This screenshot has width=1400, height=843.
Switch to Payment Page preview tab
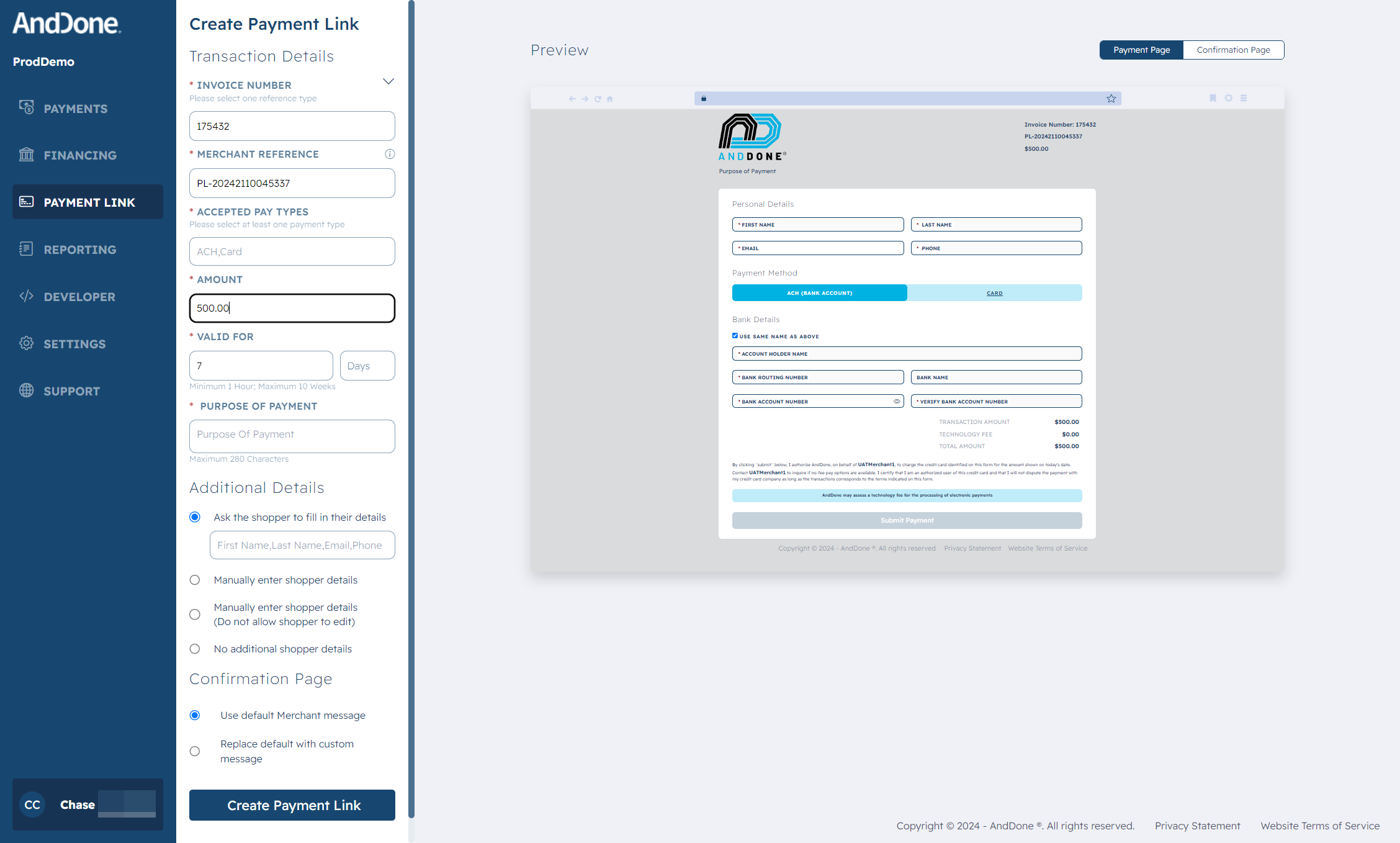(x=1141, y=49)
